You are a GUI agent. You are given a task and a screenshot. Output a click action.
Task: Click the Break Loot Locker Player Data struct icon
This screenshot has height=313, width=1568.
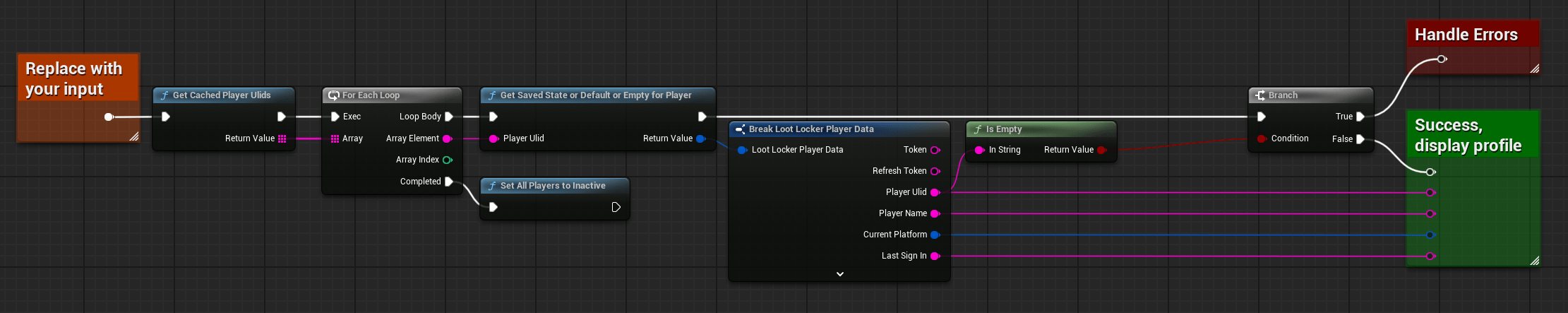point(740,129)
